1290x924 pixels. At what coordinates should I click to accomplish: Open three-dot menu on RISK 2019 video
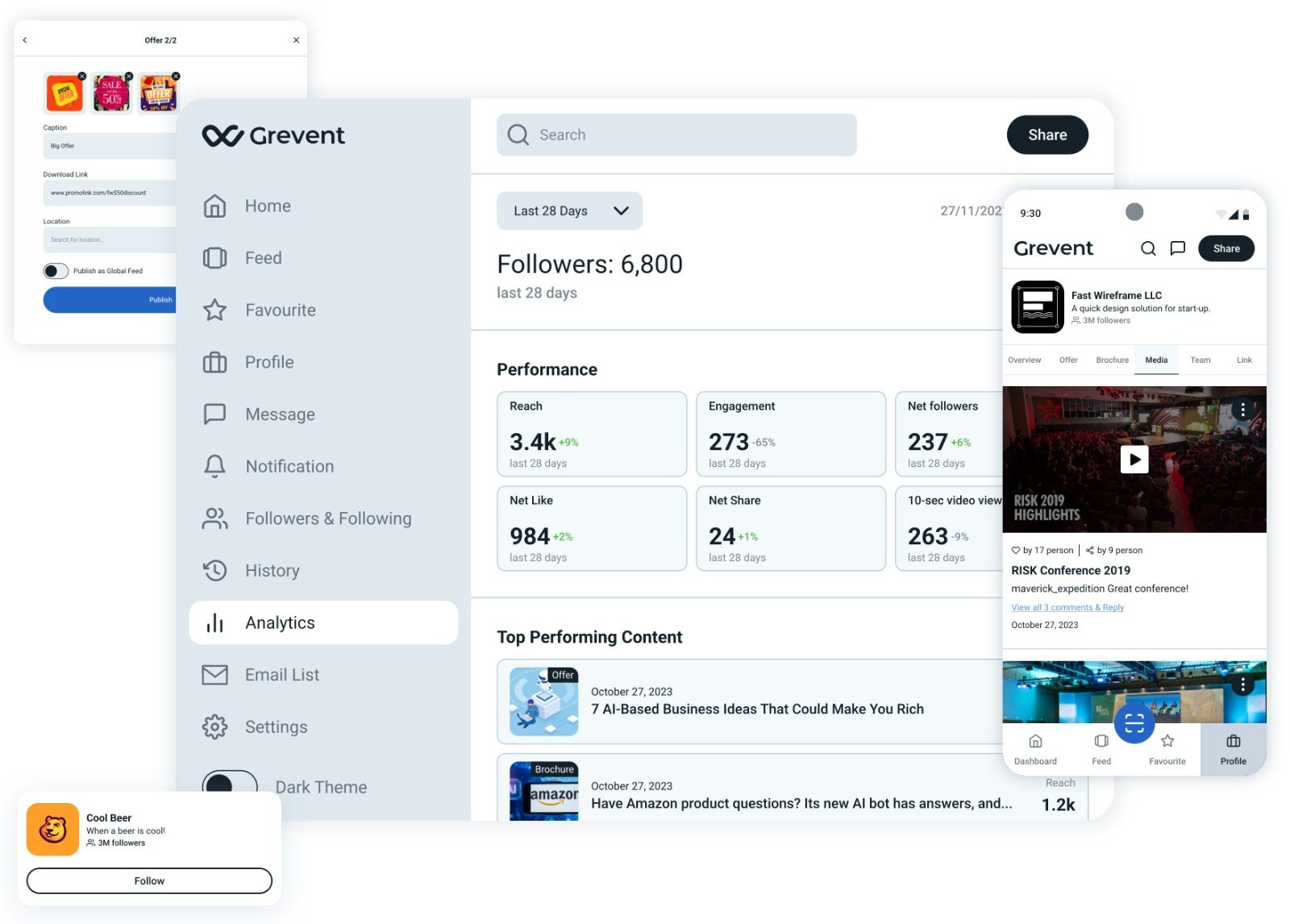(x=1242, y=410)
